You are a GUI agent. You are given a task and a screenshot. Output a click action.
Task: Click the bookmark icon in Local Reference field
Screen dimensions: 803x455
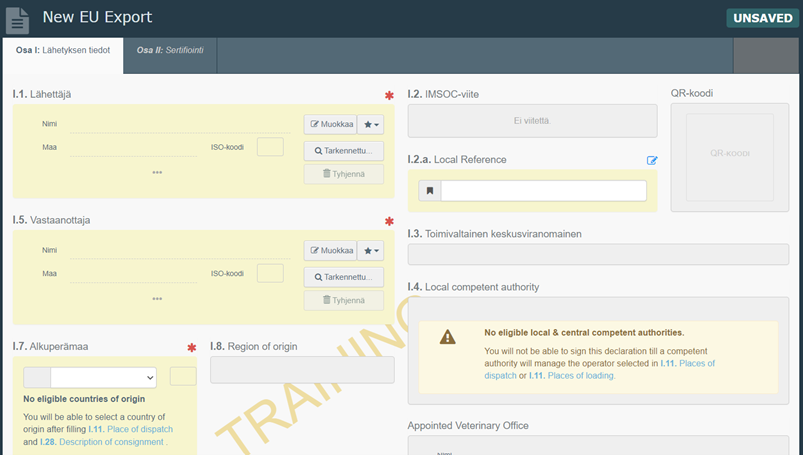point(429,191)
